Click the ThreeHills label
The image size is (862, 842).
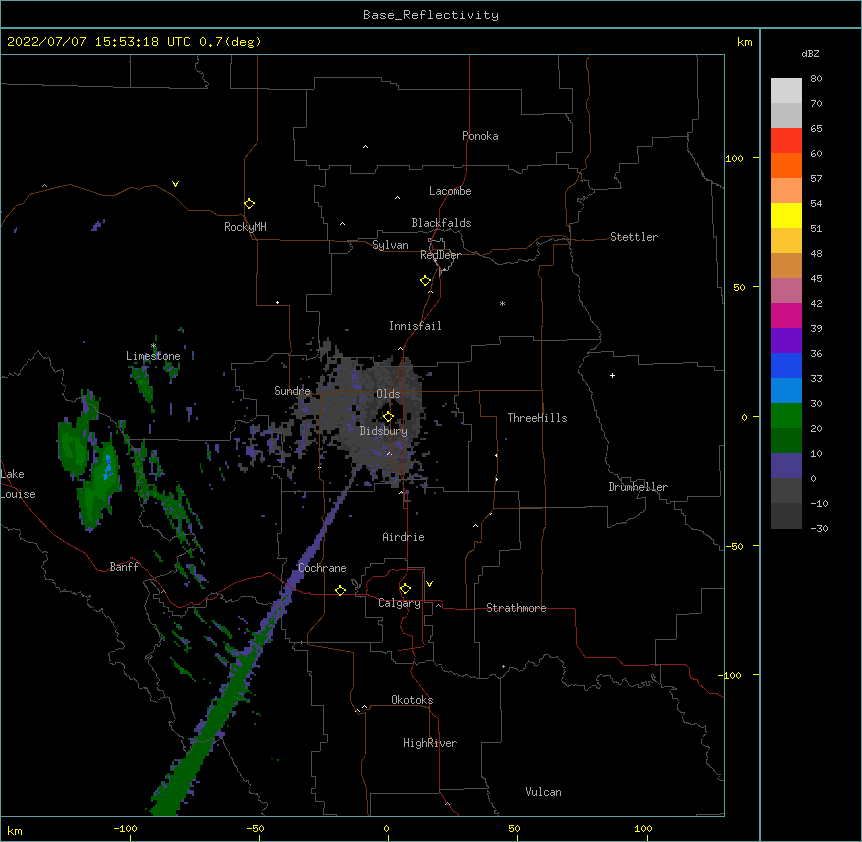[537, 418]
